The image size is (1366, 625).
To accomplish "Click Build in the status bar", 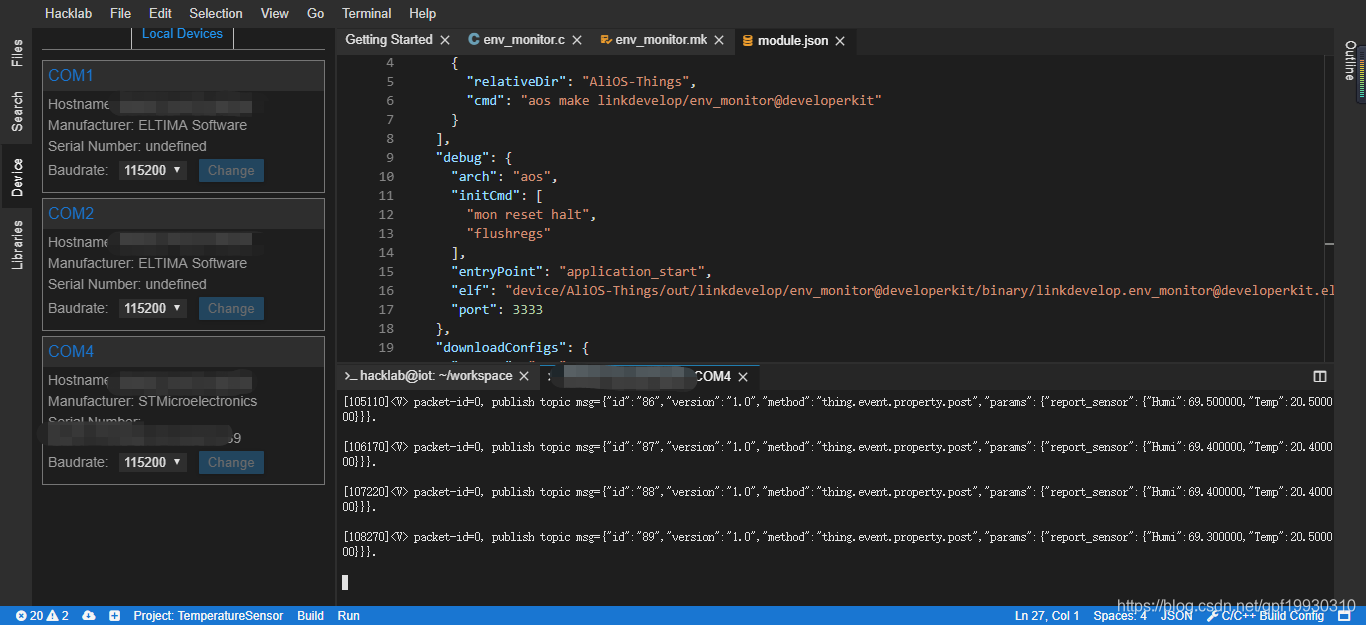I will [x=310, y=615].
